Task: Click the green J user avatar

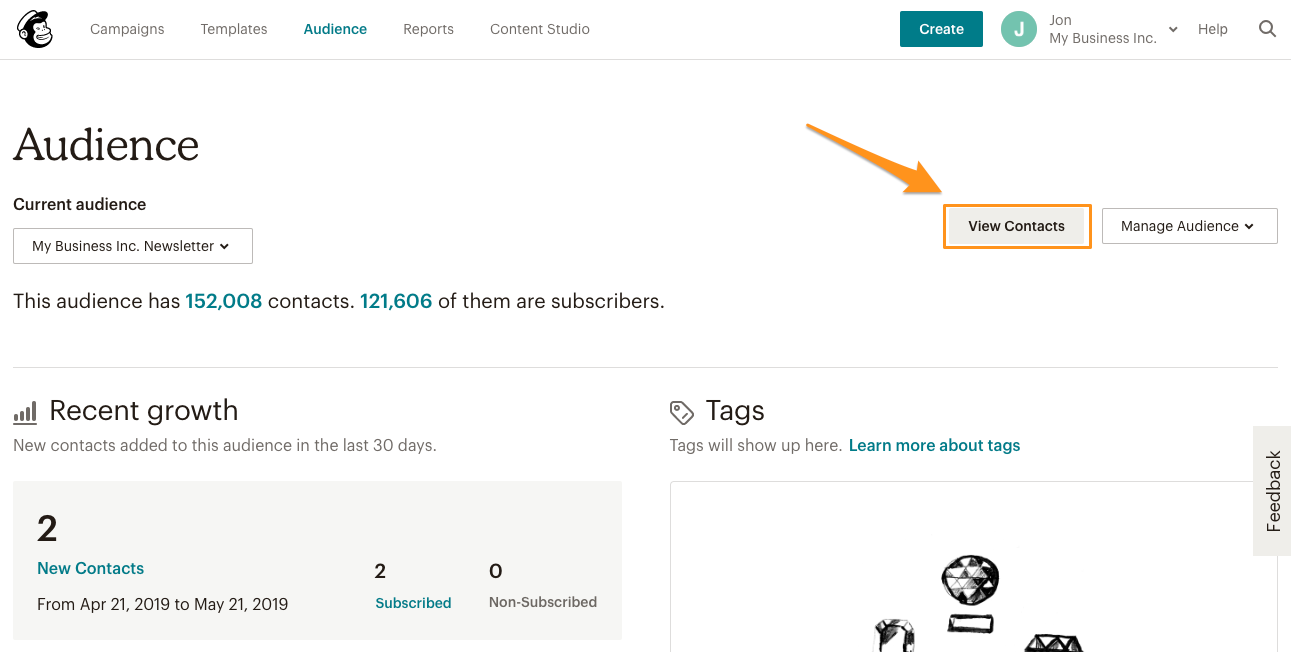Action: click(x=1018, y=29)
